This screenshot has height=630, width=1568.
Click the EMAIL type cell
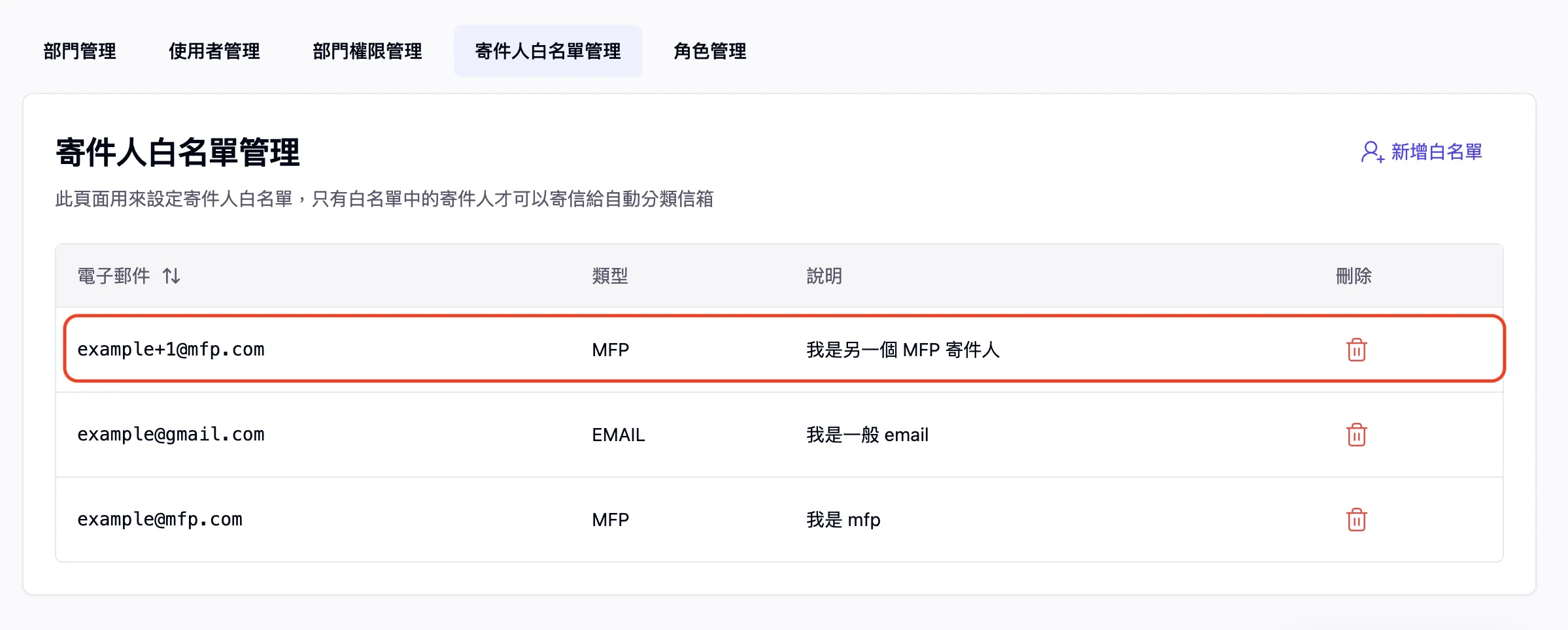pos(618,435)
